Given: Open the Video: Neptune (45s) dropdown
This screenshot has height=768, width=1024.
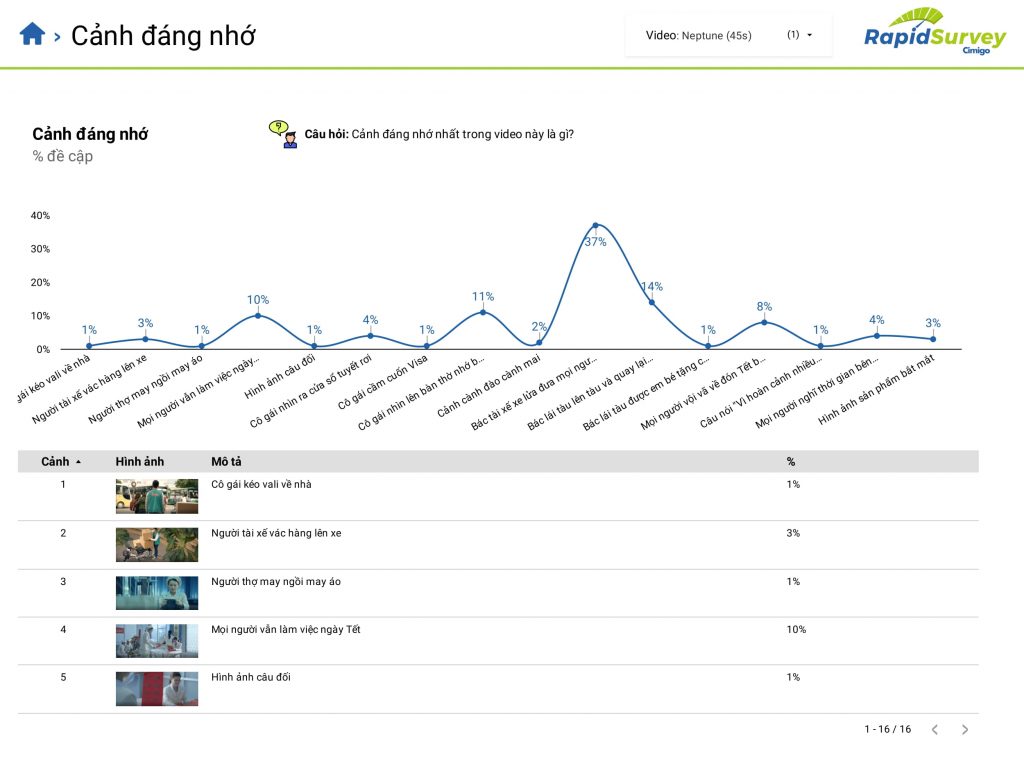Looking at the screenshot, I should (728, 35).
